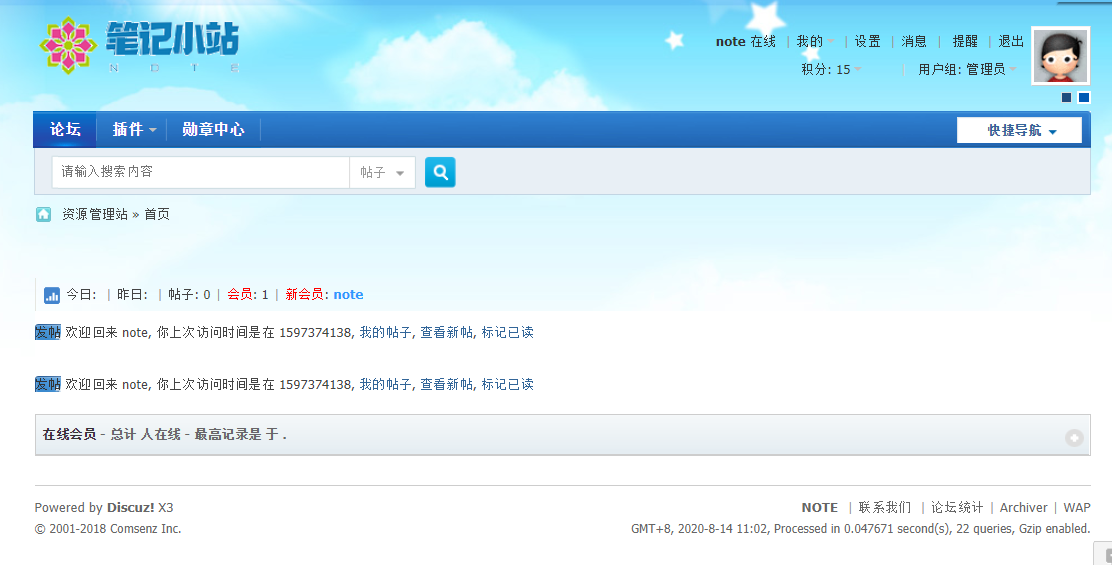Select the bright blue style swatch

1084,97
